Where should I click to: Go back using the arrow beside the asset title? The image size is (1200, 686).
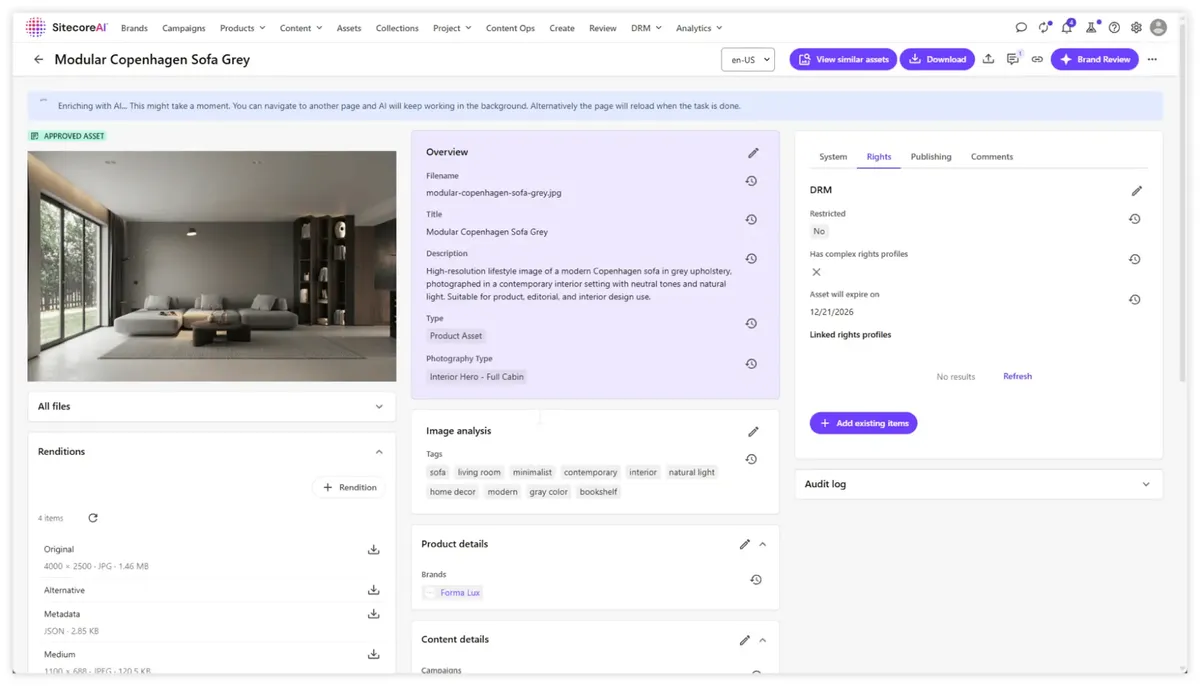click(x=39, y=60)
